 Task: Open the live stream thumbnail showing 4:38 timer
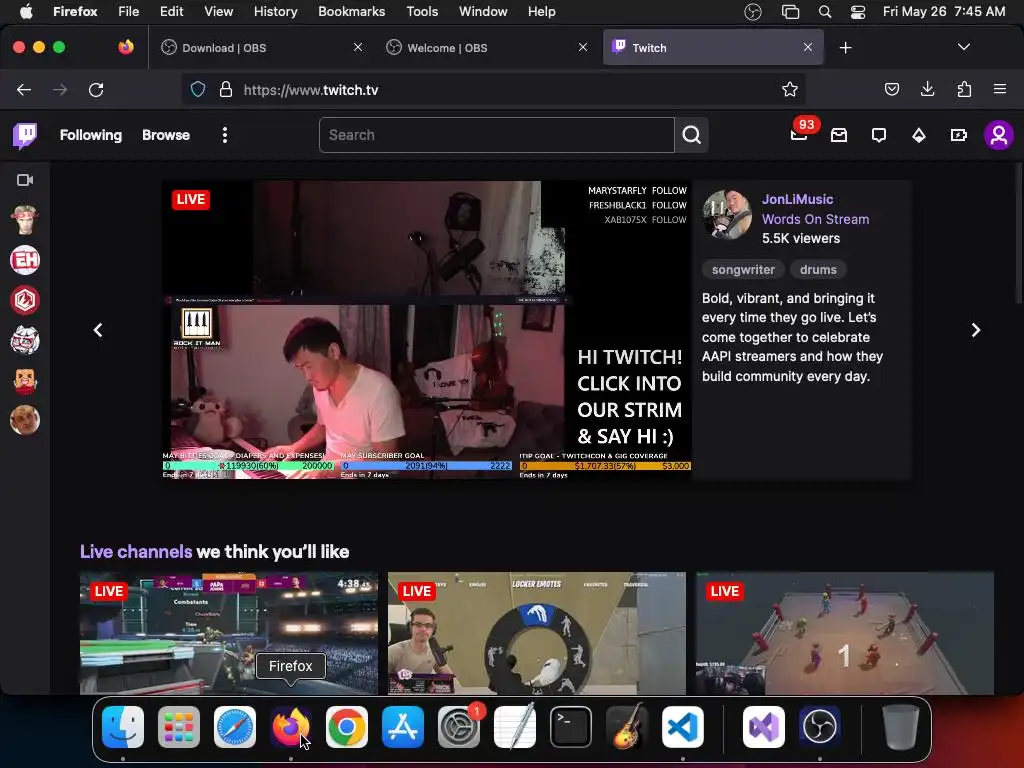[x=229, y=633]
